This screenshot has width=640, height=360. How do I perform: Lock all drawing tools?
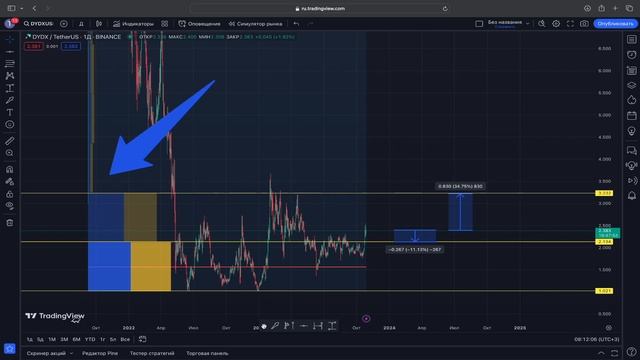(x=10, y=194)
